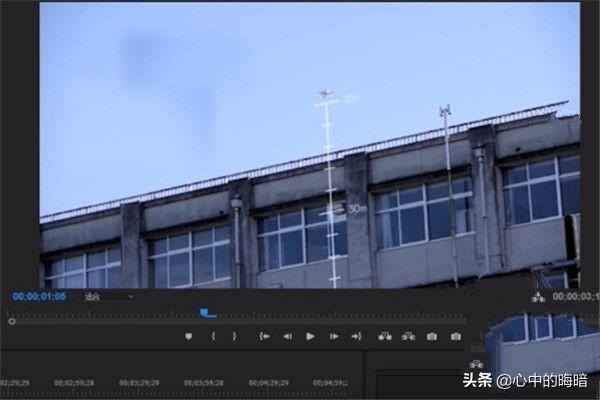600x400 pixels.
Task: Click timeline ruler label 00;03;29;29
Action: tap(139, 383)
